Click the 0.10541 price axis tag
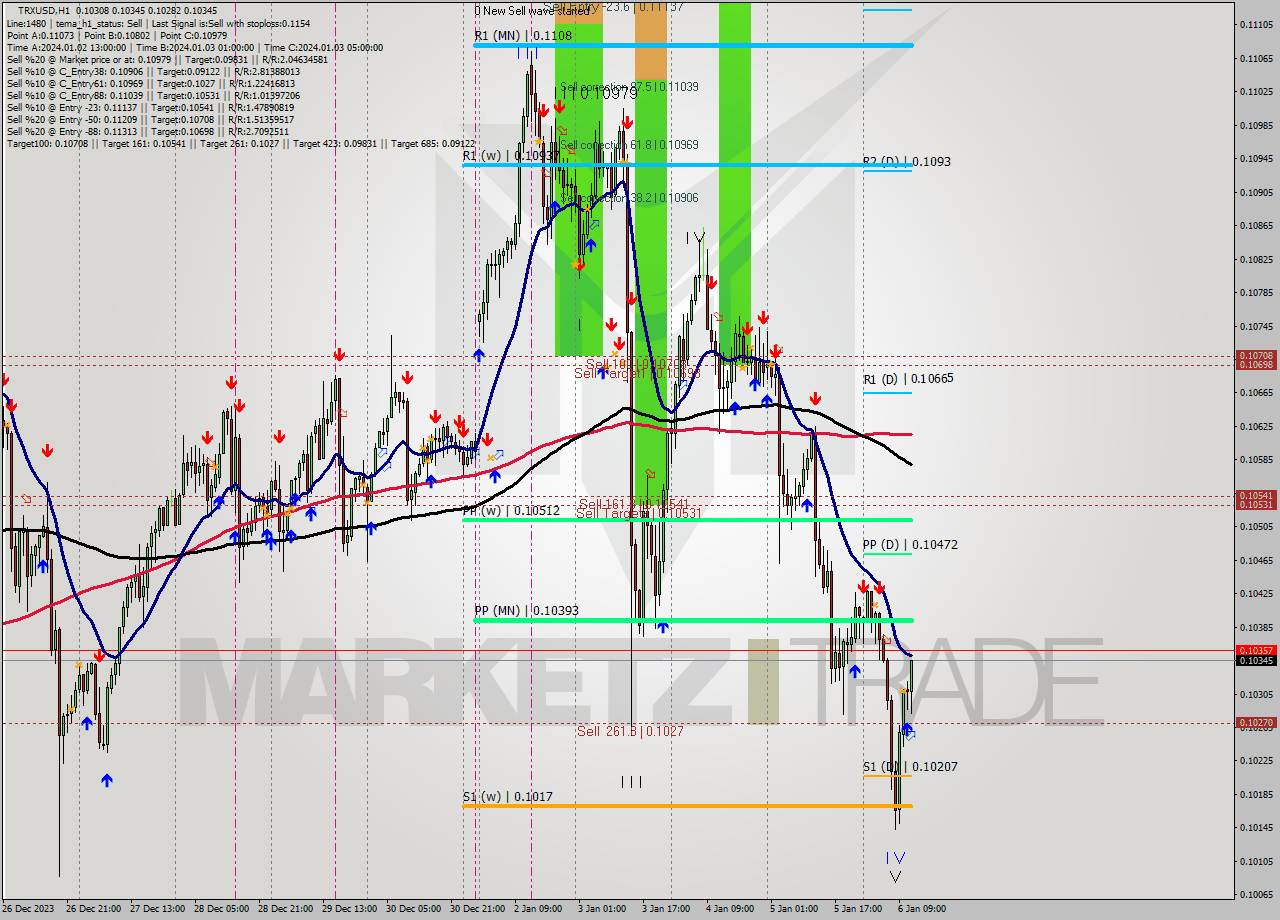Screen dimensions: 1280x920 tap(1256, 495)
